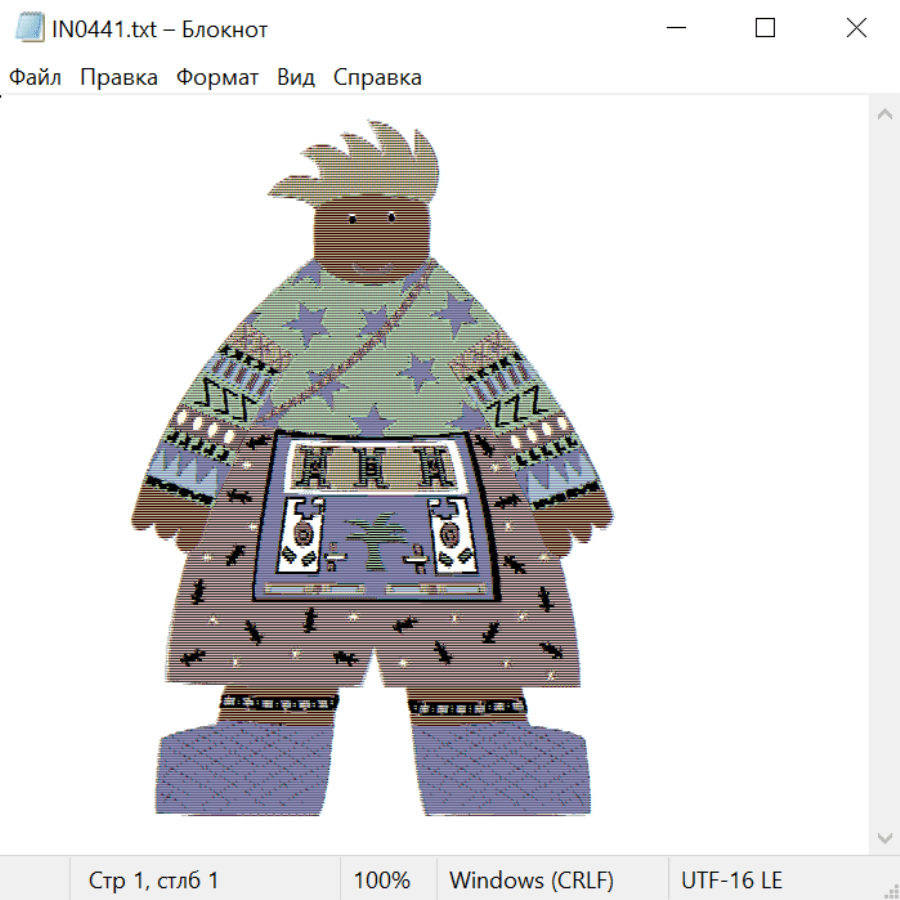Click the scroll down arrow on vertical scrollbar
This screenshot has height=900, width=900.
884,837
